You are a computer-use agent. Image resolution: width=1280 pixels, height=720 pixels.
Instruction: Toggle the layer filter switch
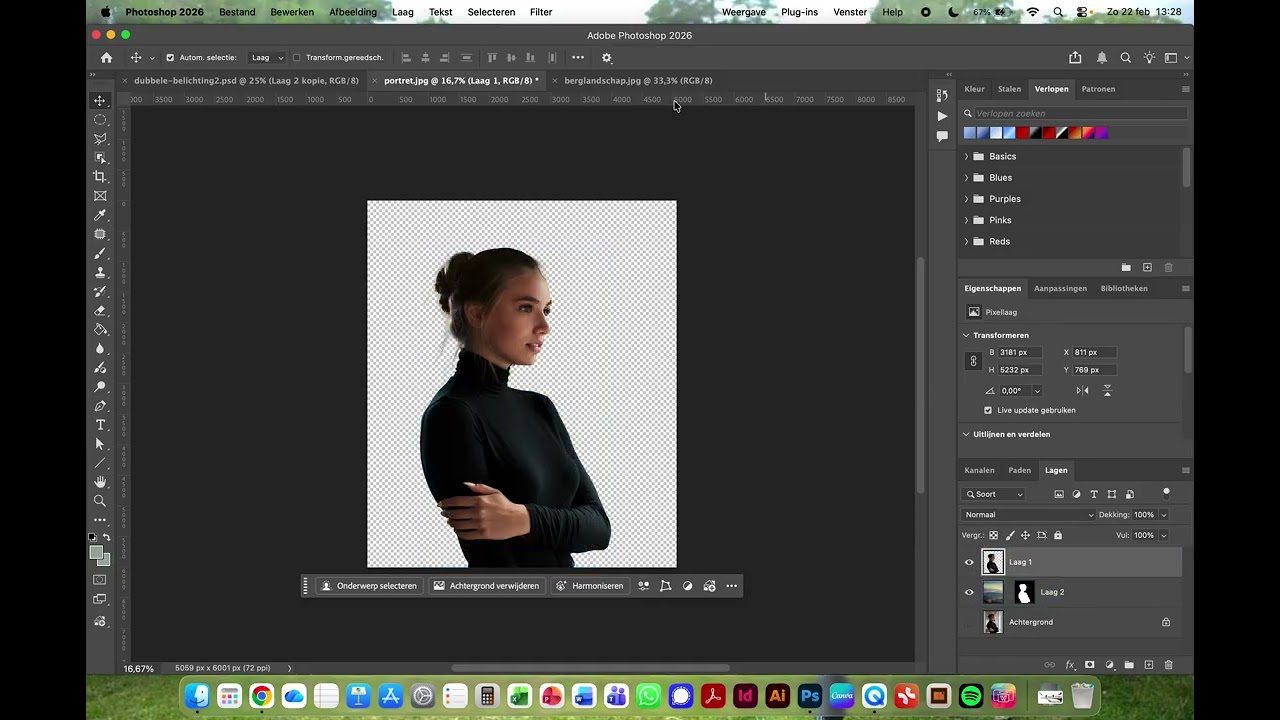point(1166,493)
